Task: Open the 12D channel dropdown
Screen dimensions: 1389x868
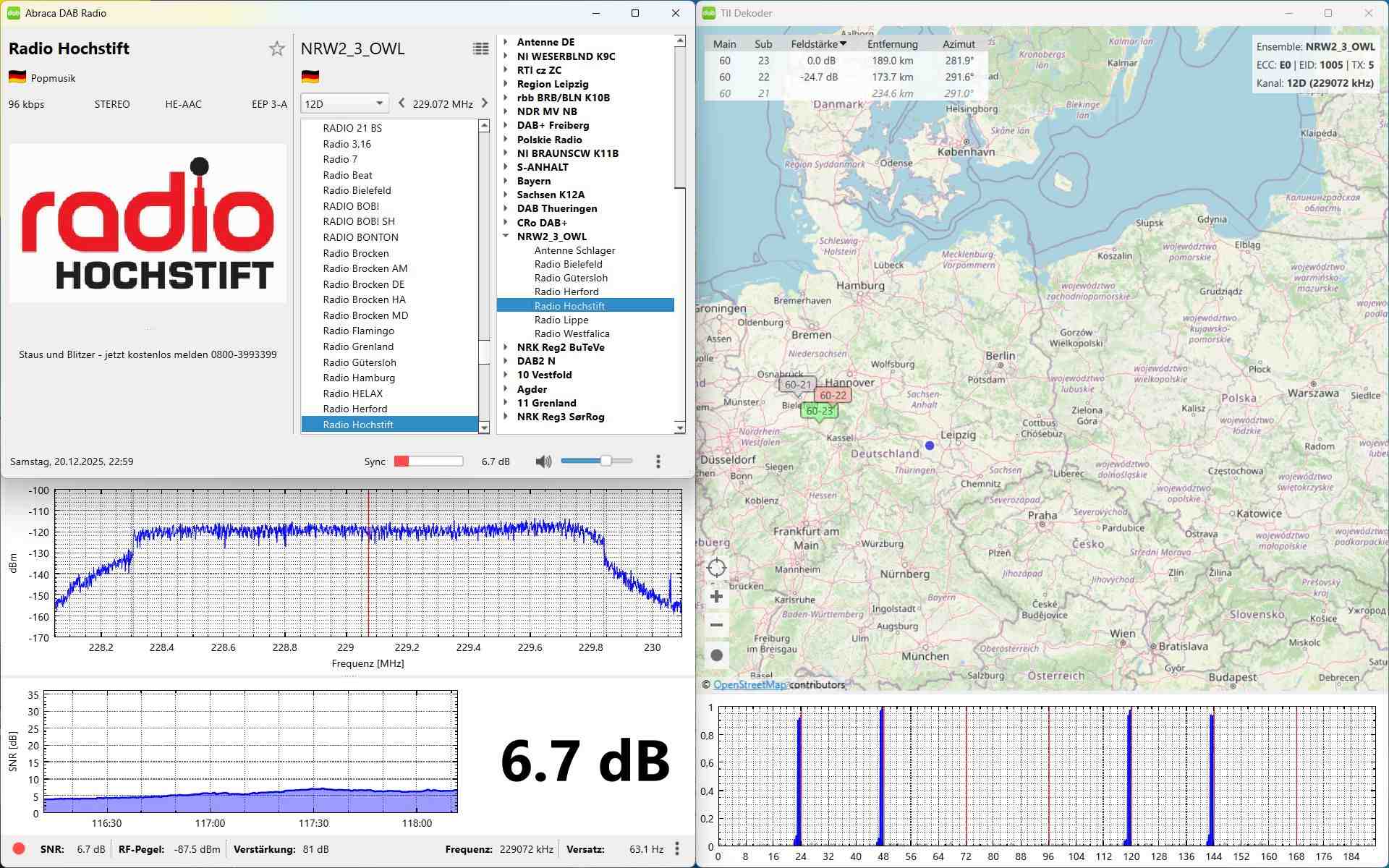Action: pos(344,103)
